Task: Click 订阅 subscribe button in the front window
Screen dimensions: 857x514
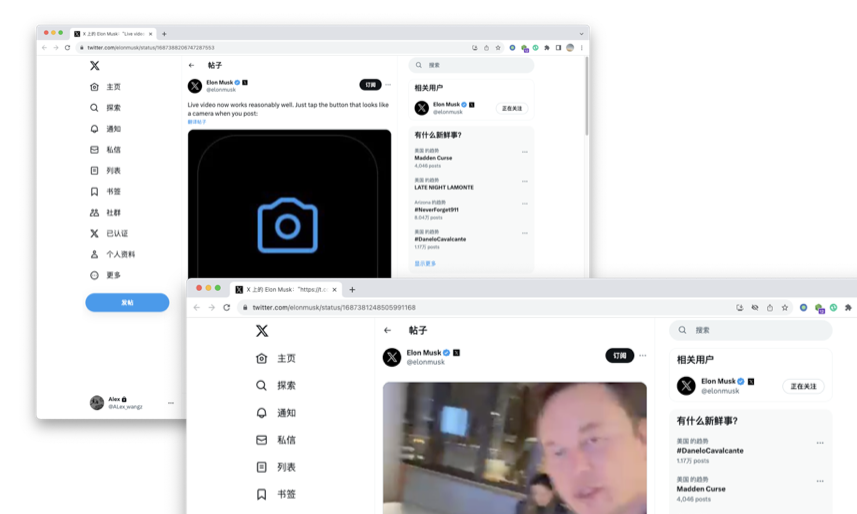Action: click(x=619, y=356)
